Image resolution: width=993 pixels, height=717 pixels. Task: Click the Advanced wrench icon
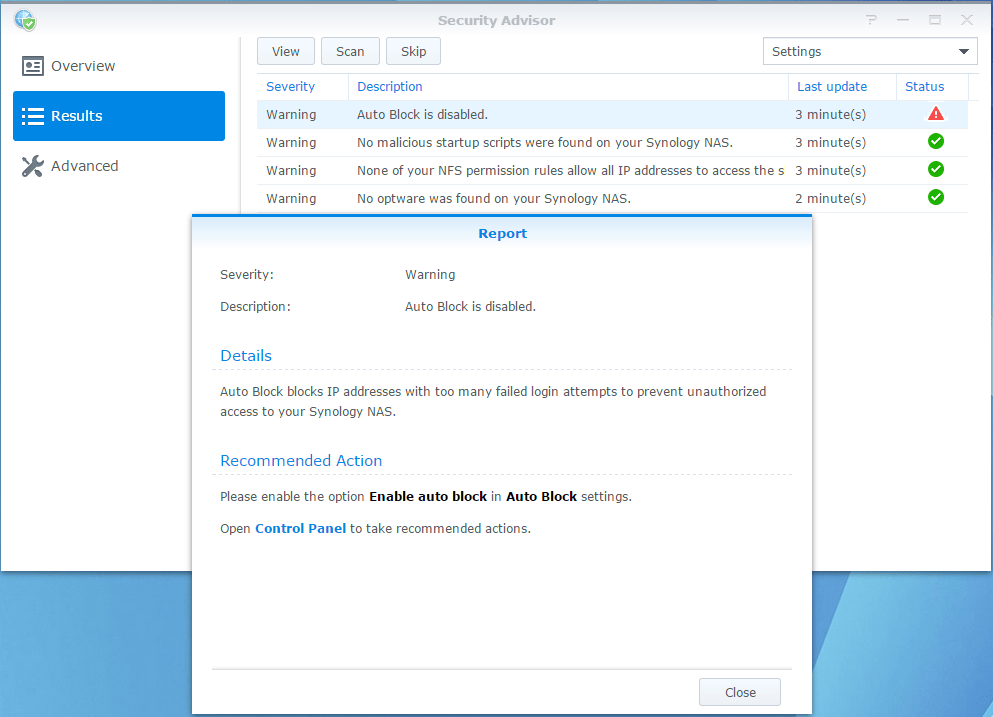click(32, 166)
